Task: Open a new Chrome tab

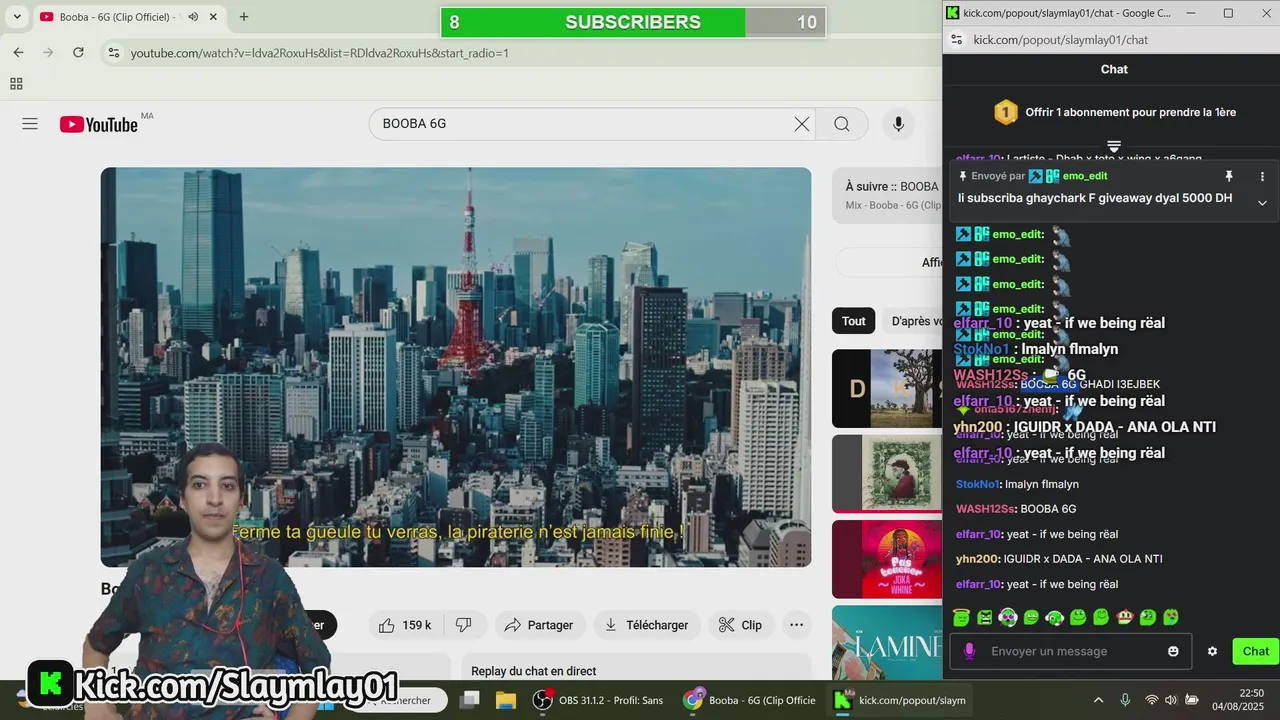Action: coord(244,17)
